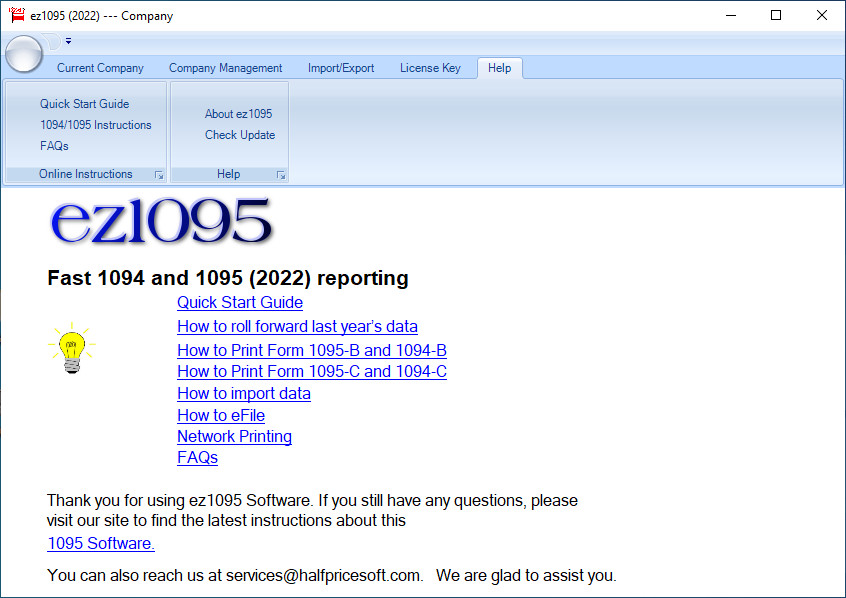Open the Company Management tab
Screen dimensions: 846x598
coord(226,68)
